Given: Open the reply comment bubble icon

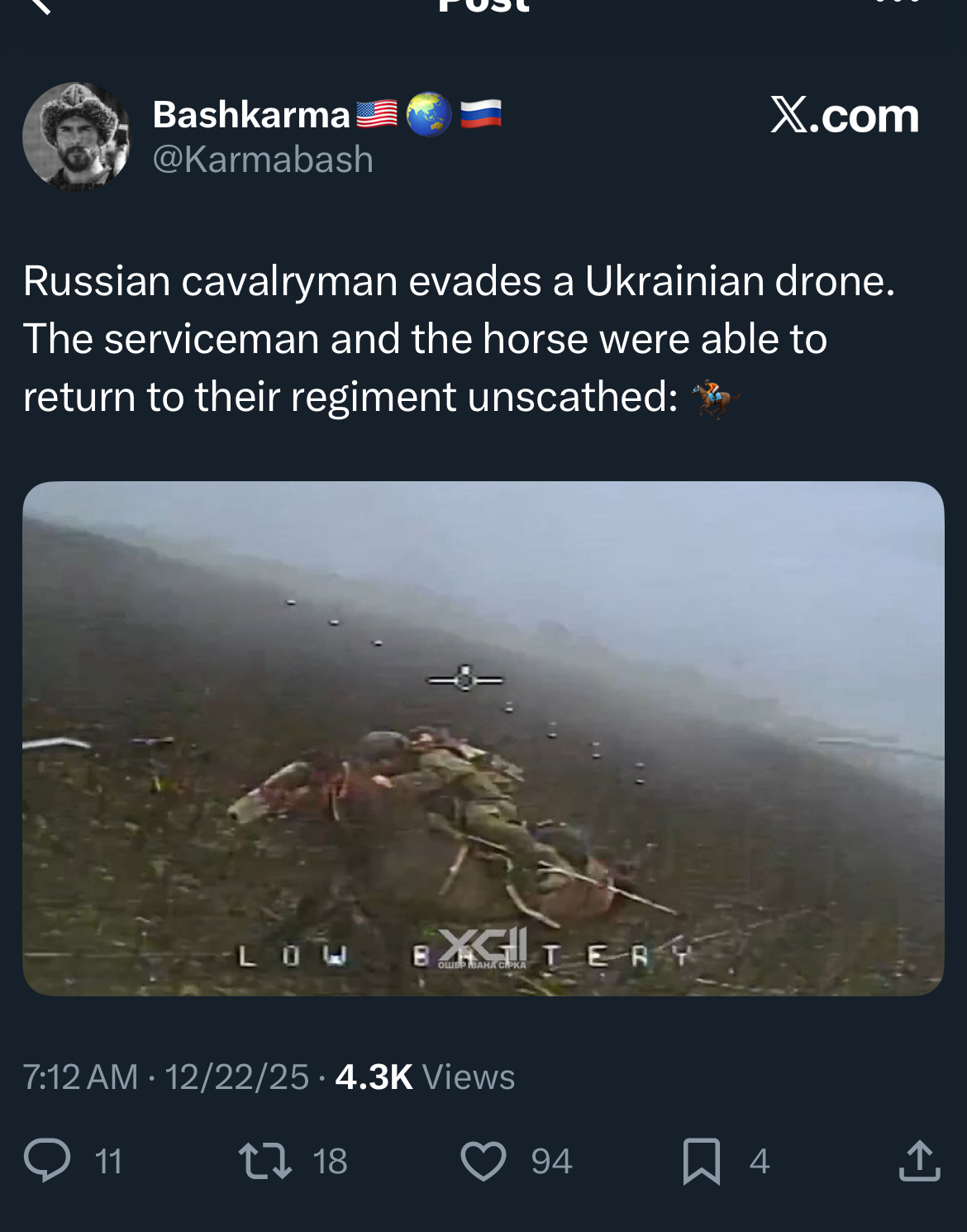Looking at the screenshot, I should [x=47, y=1160].
